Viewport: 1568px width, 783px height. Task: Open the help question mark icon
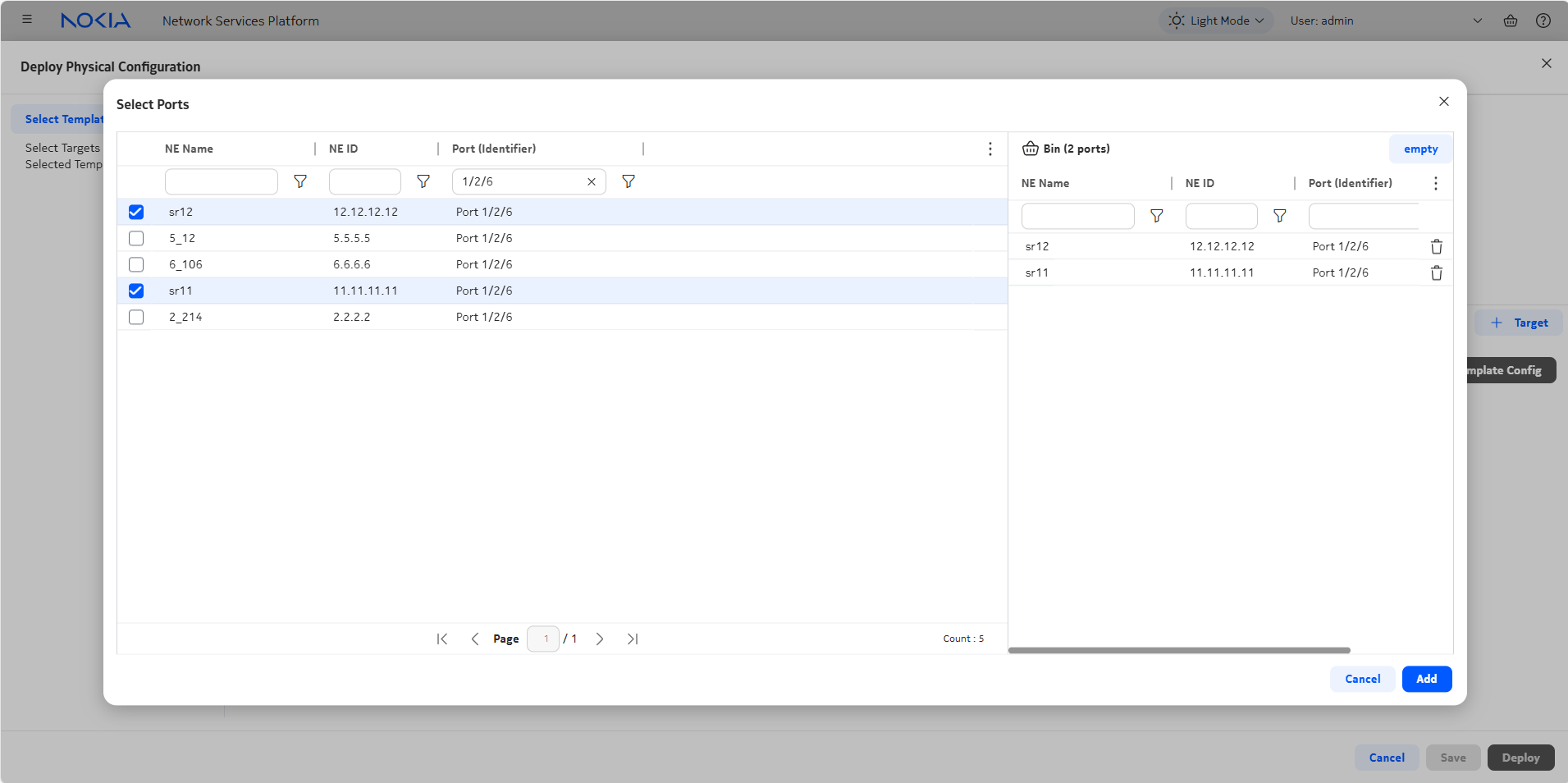[1543, 21]
